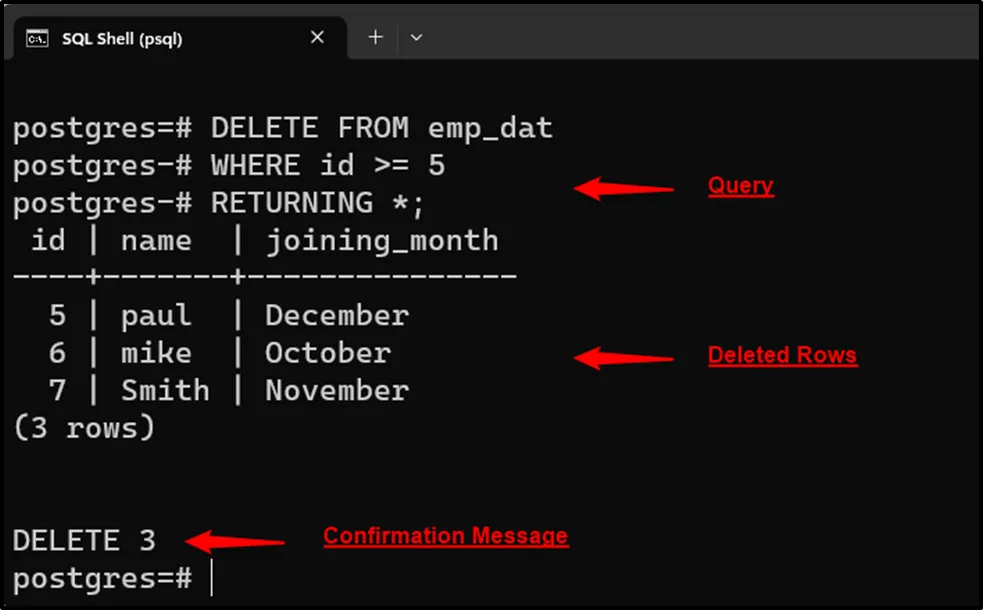
Task: Select the row for Smith, November
Action: click(x=228, y=390)
